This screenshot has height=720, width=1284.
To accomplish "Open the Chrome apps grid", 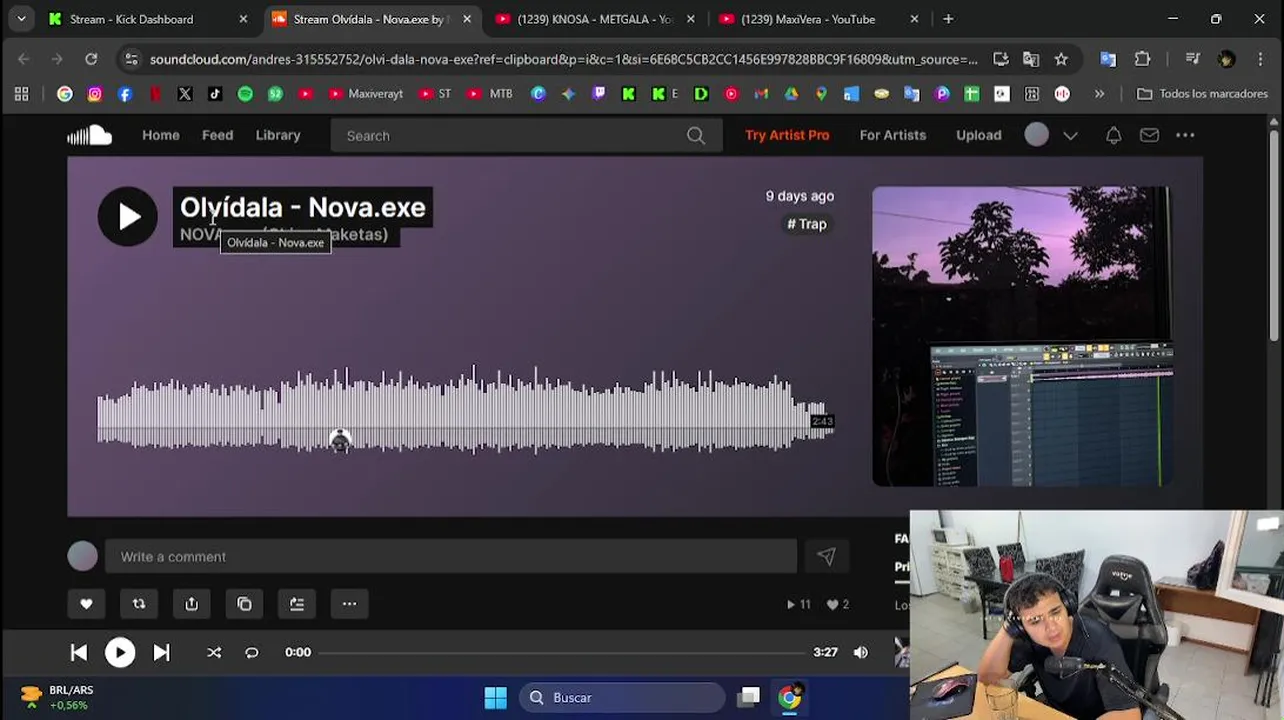I will (x=21, y=94).
